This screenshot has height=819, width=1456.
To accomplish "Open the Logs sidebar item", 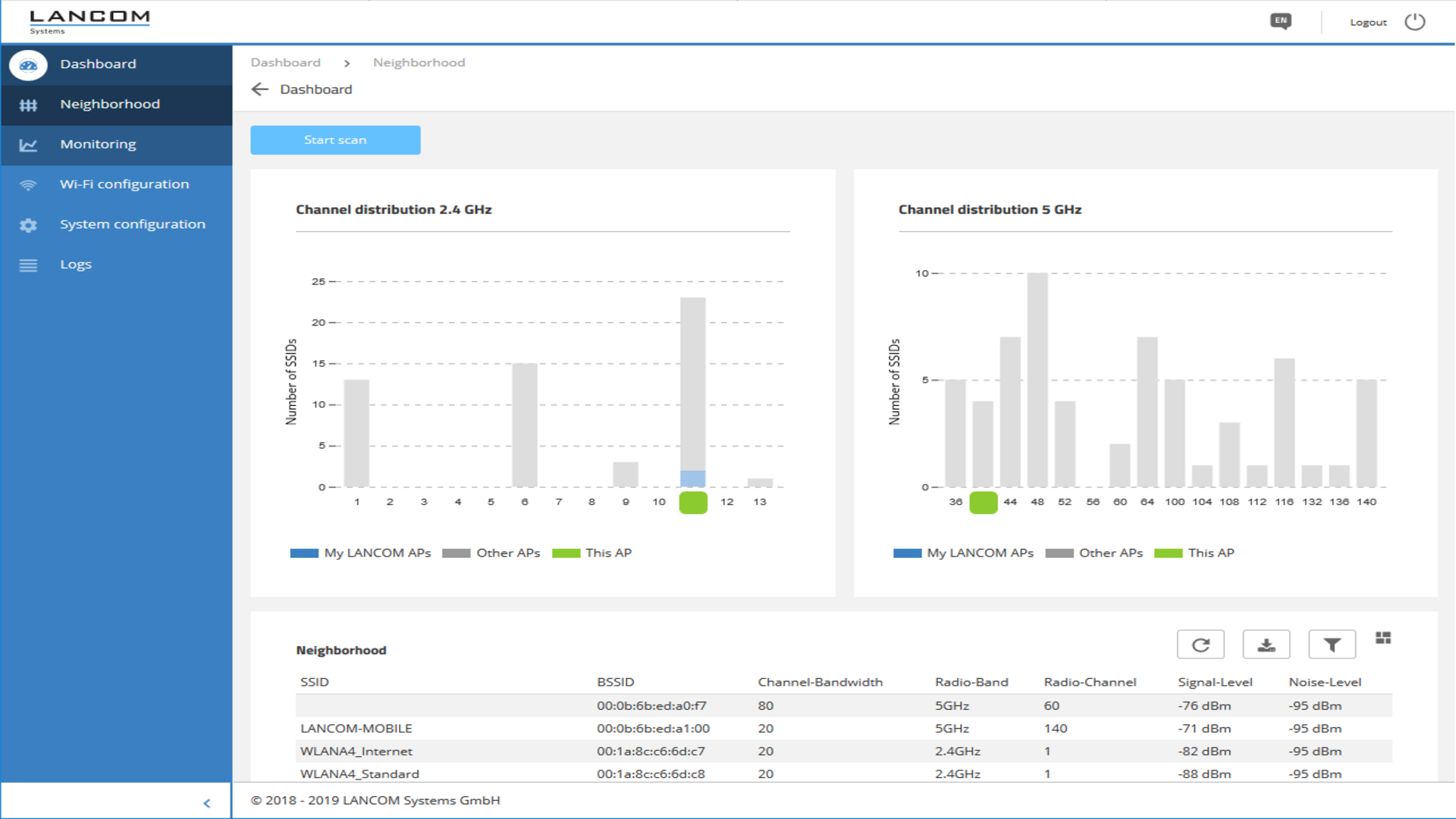I will [x=76, y=265].
